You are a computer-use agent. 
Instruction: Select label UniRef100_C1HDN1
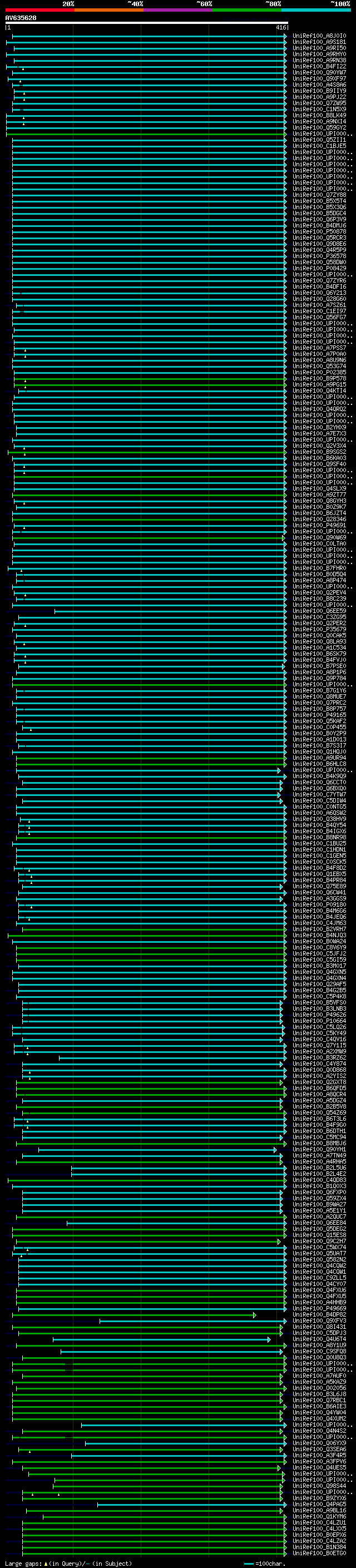(x=319, y=850)
